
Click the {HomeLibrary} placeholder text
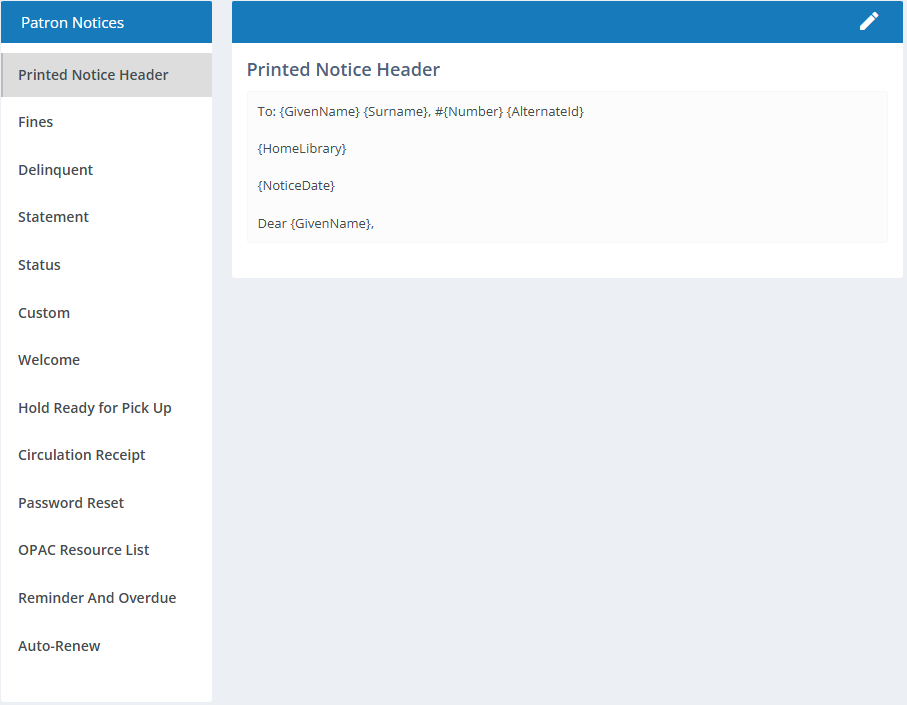pos(302,149)
